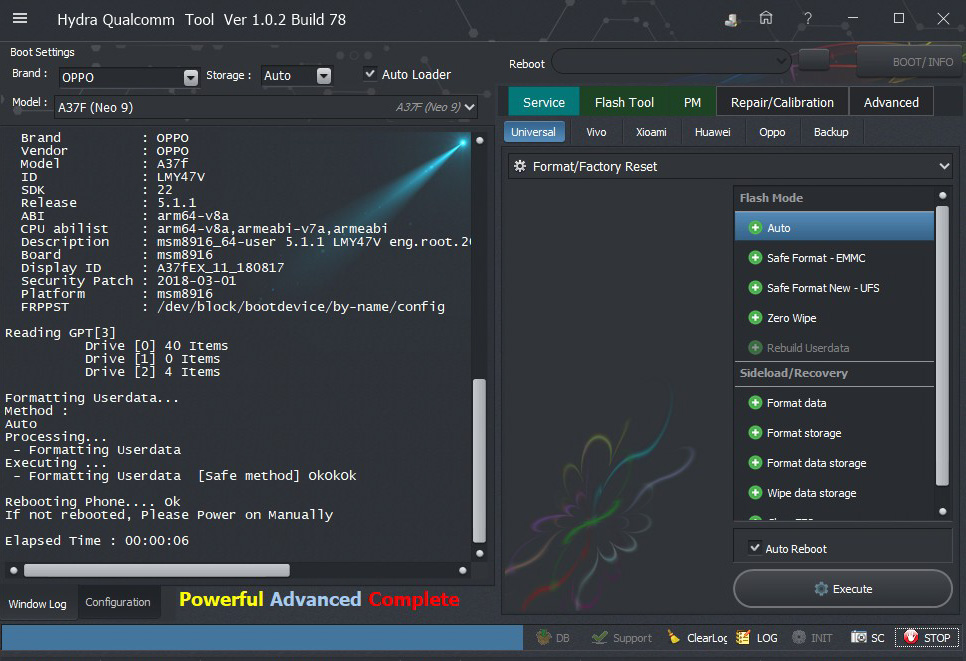Screen dimensions: 966x661
Task: Toggle the Auto Loader checkbox
Action: click(370, 74)
